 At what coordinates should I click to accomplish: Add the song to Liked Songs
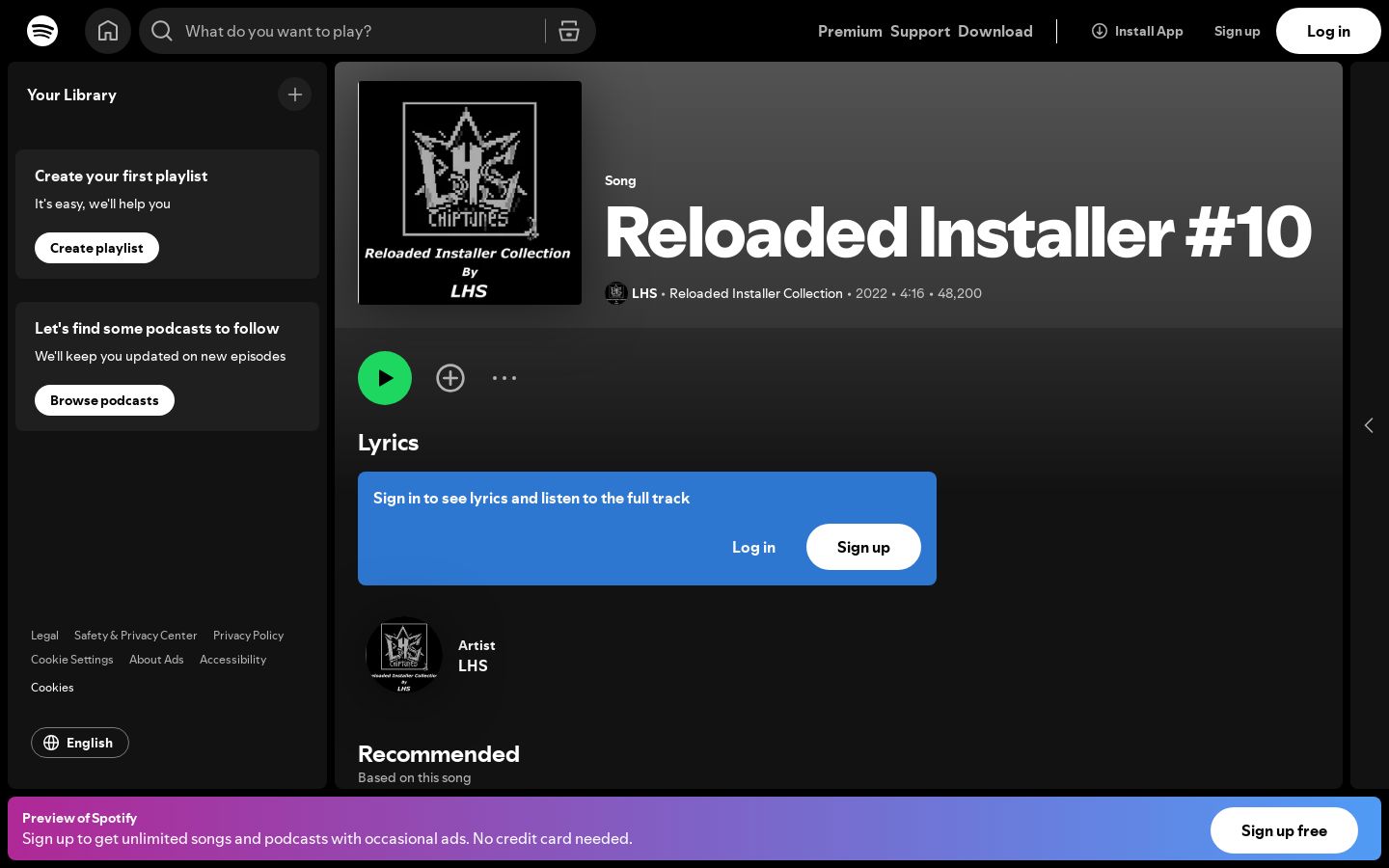[x=450, y=378]
